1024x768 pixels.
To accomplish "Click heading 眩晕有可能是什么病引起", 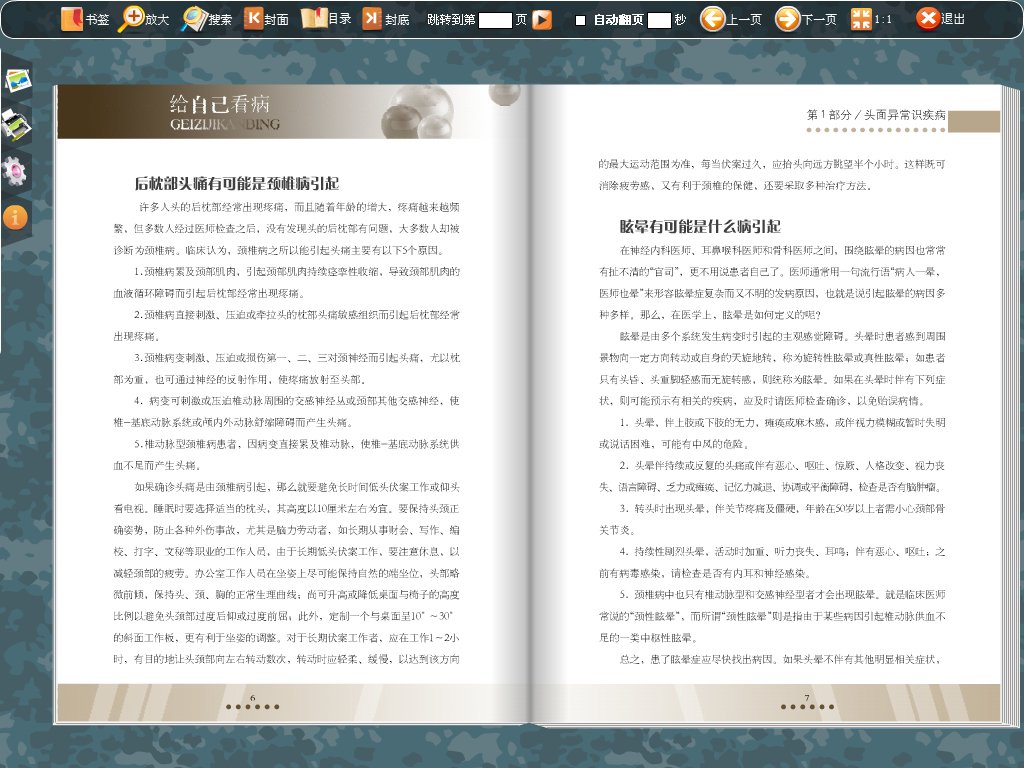I will pos(700,227).
